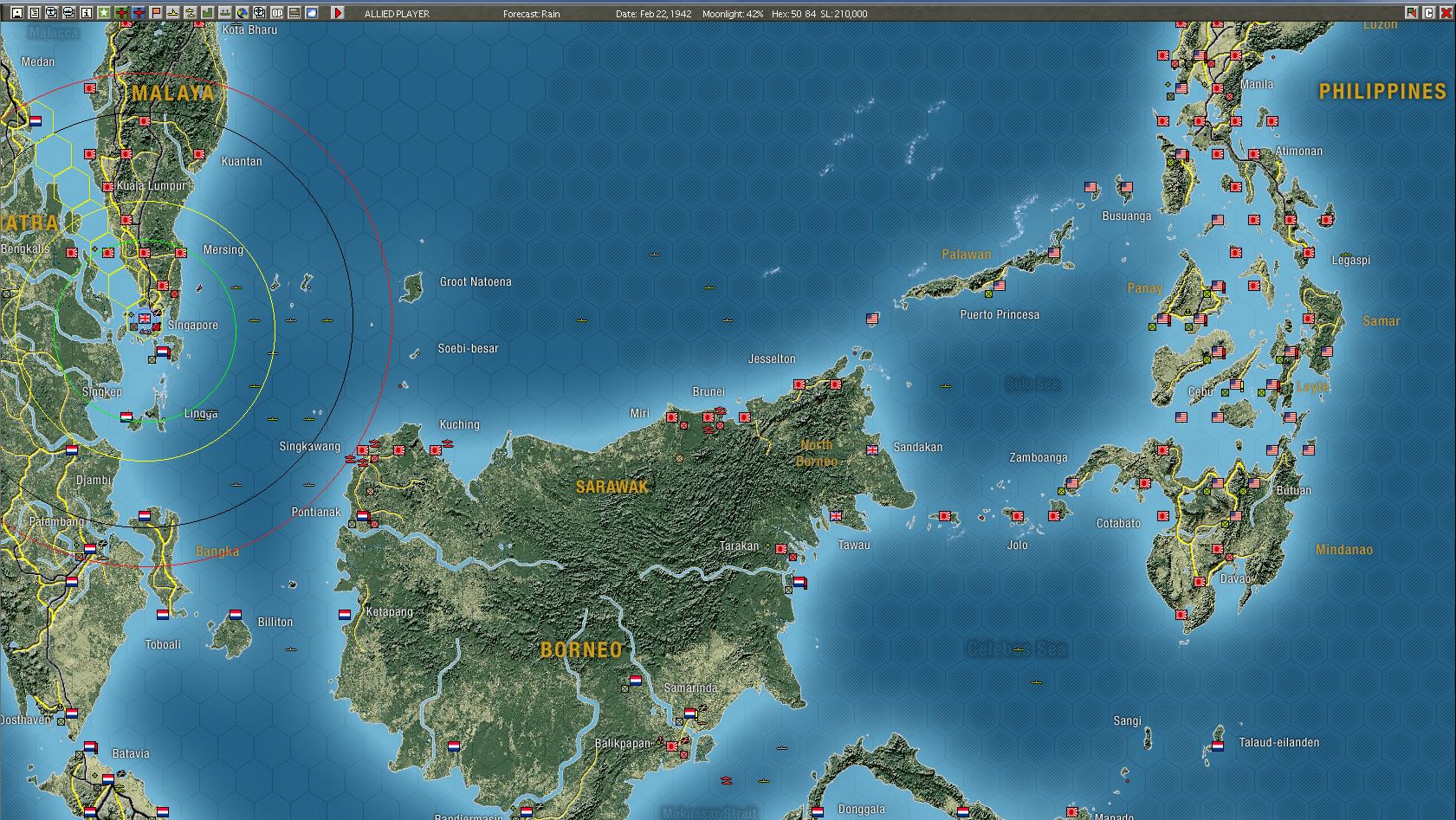
Task: Click the 'ALLIED PLAYER' label
Action: pos(397,14)
